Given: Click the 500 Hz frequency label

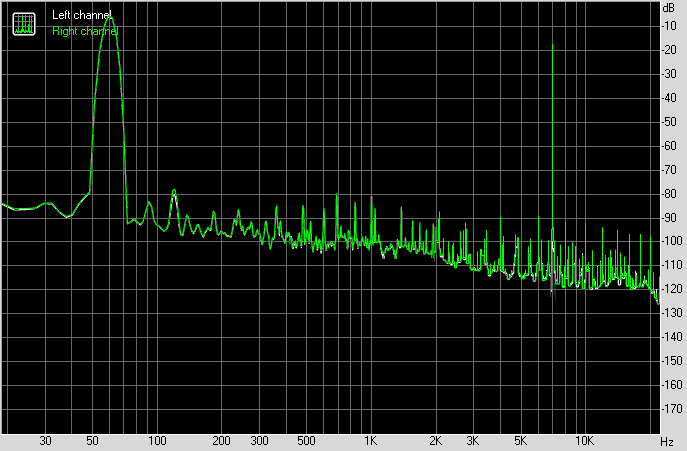Looking at the screenshot, I should 306,441.
